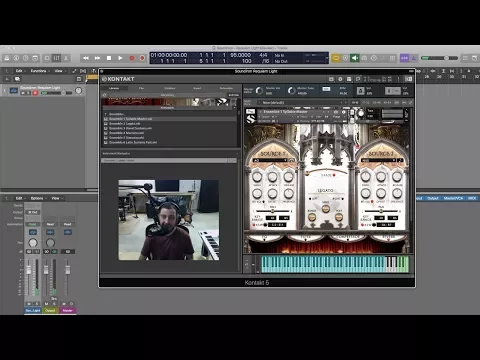Click the Fast Forward transport button
The height and width of the screenshot is (360, 480).
point(97,58)
